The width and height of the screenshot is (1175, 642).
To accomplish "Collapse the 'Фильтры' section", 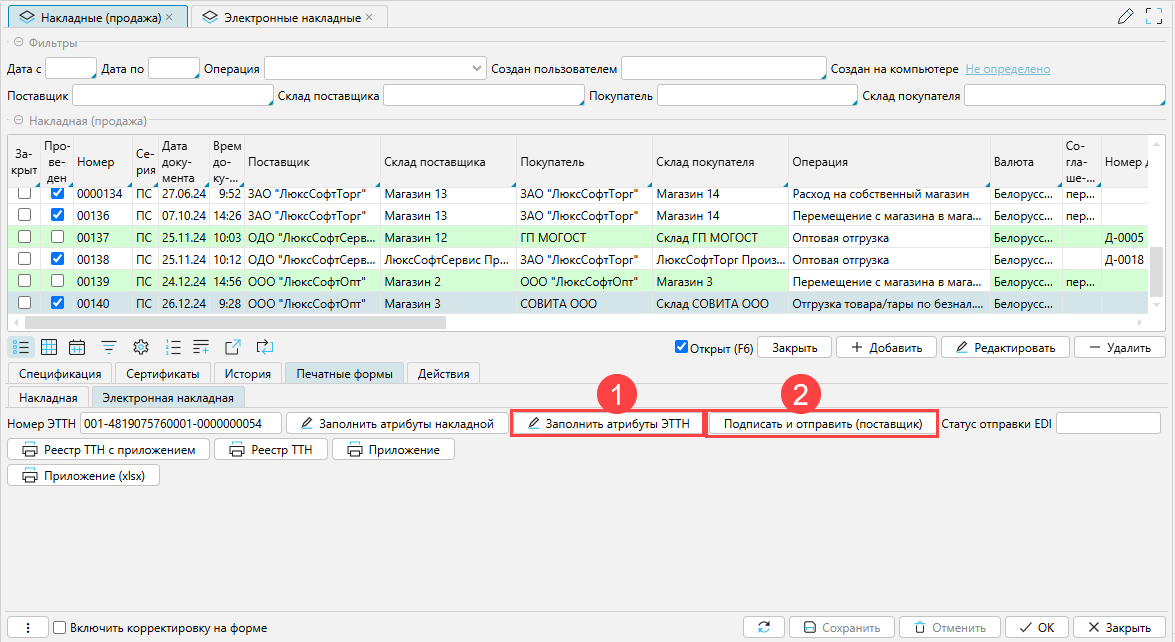I will tap(18, 43).
